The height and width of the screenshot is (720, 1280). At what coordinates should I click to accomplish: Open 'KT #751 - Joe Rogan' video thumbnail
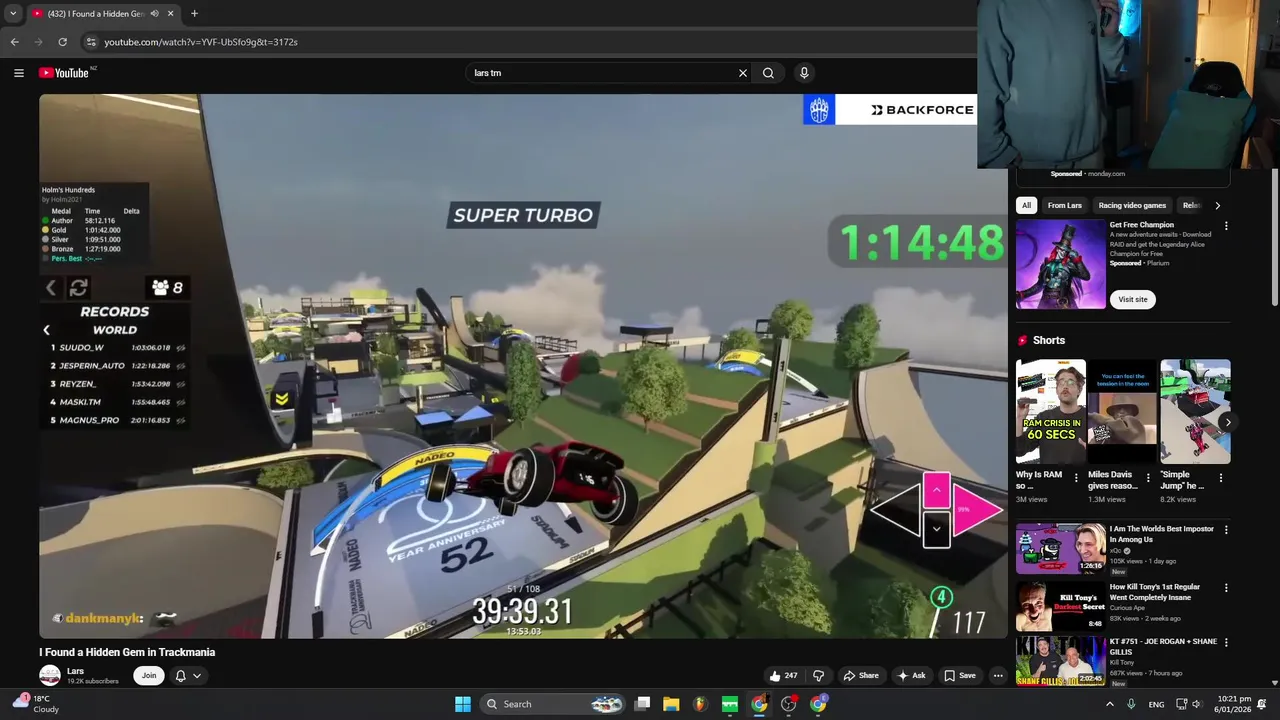click(x=1061, y=661)
